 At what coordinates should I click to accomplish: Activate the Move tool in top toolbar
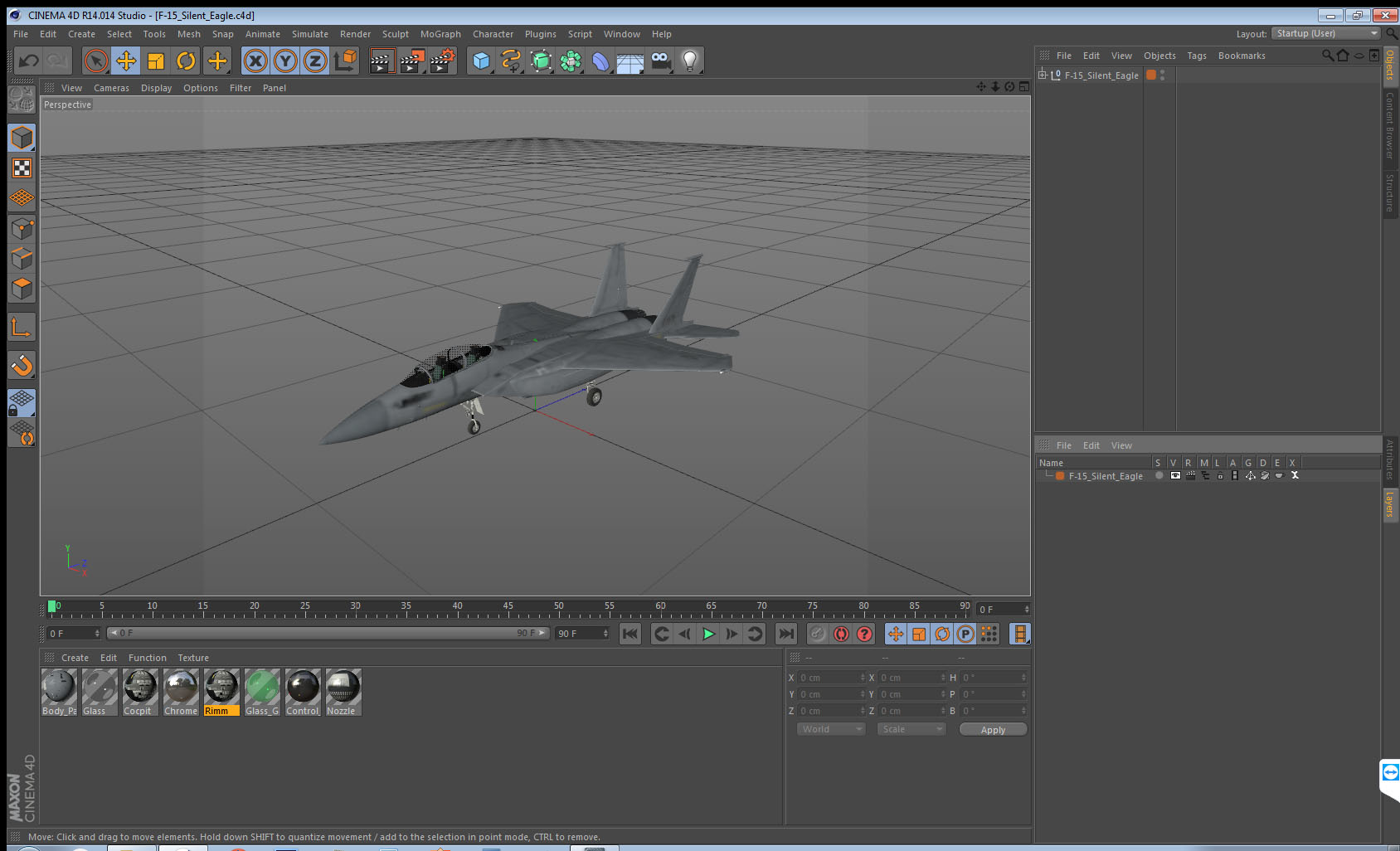coord(126,61)
